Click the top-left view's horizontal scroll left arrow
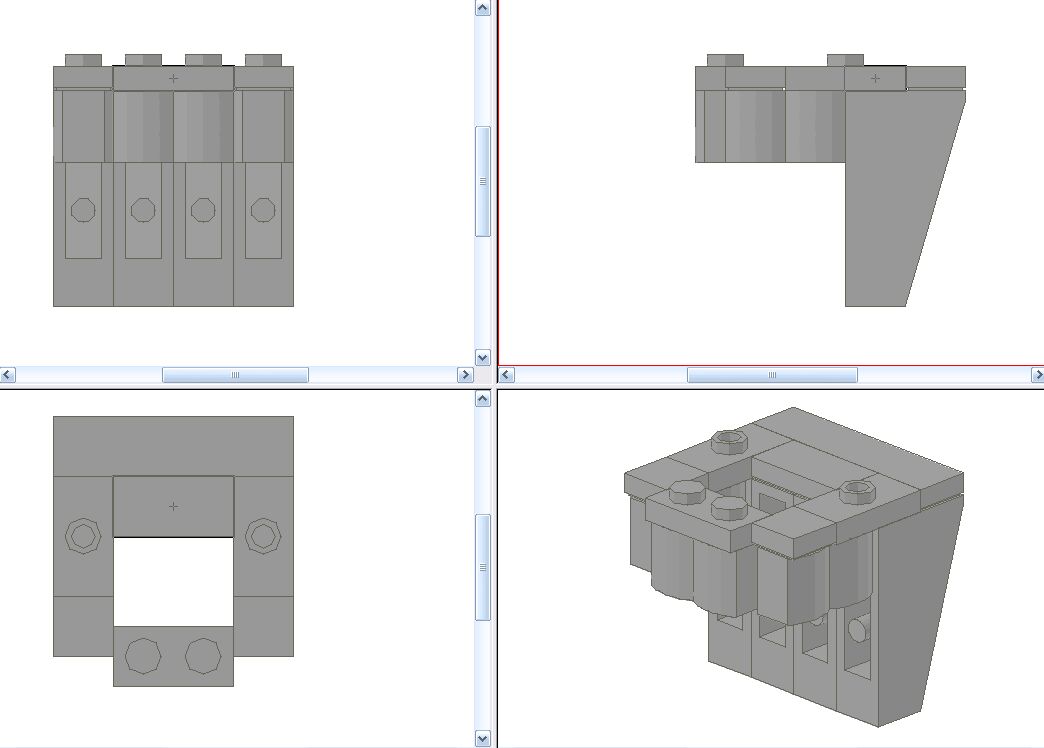The width and height of the screenshot is (1044, 748). tap(7, 375)
